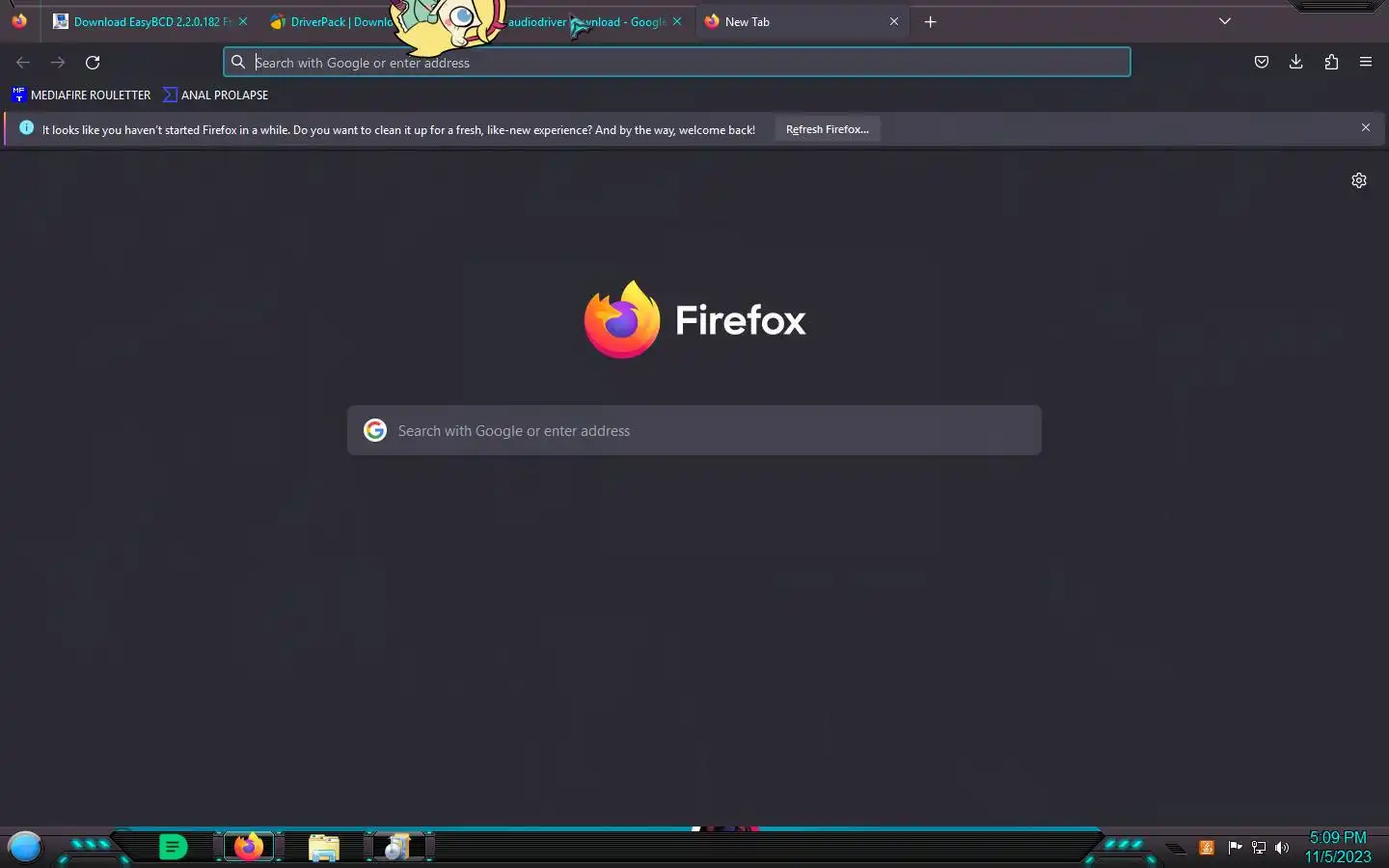Reload the current page
This screenshot has height=868, width=1389.
pos(93,63)
